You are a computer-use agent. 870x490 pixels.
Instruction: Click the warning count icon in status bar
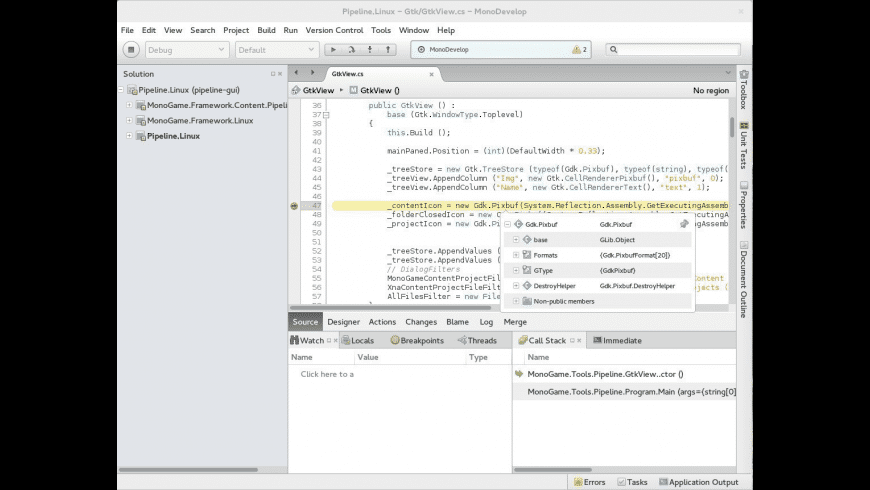(578, 49)
